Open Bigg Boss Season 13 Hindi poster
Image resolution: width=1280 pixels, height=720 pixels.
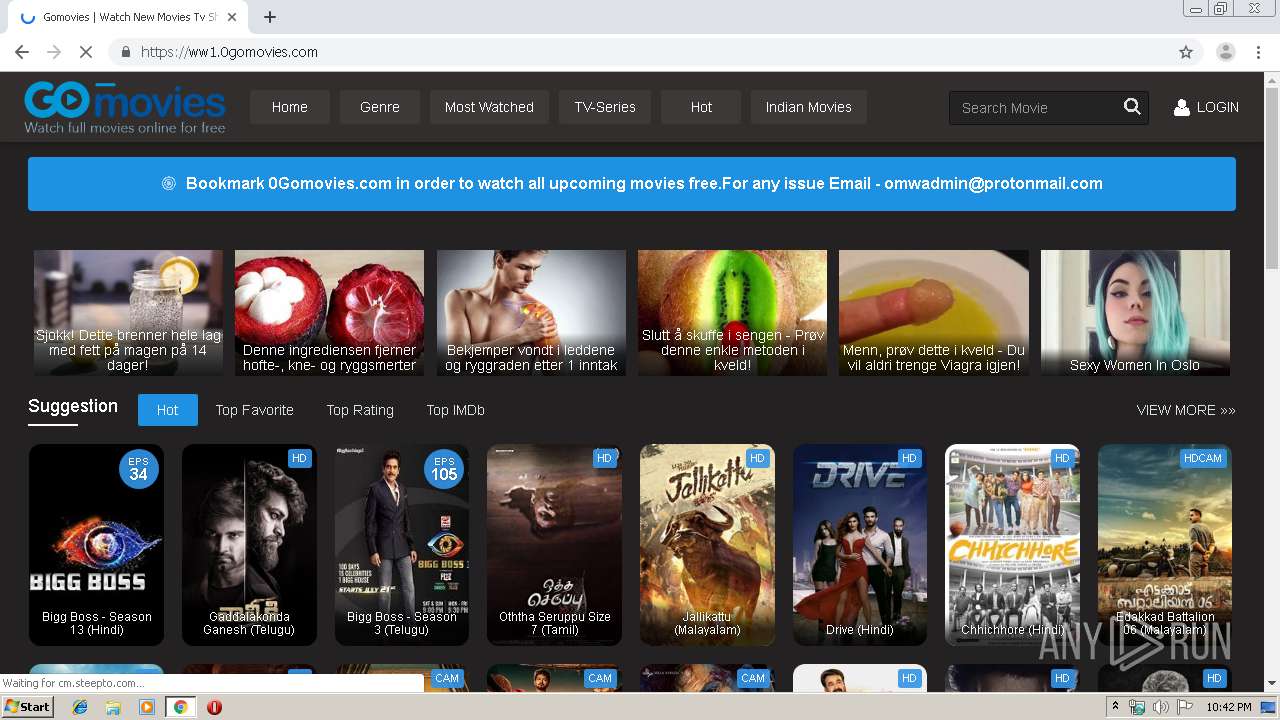[x=97, y=545]
